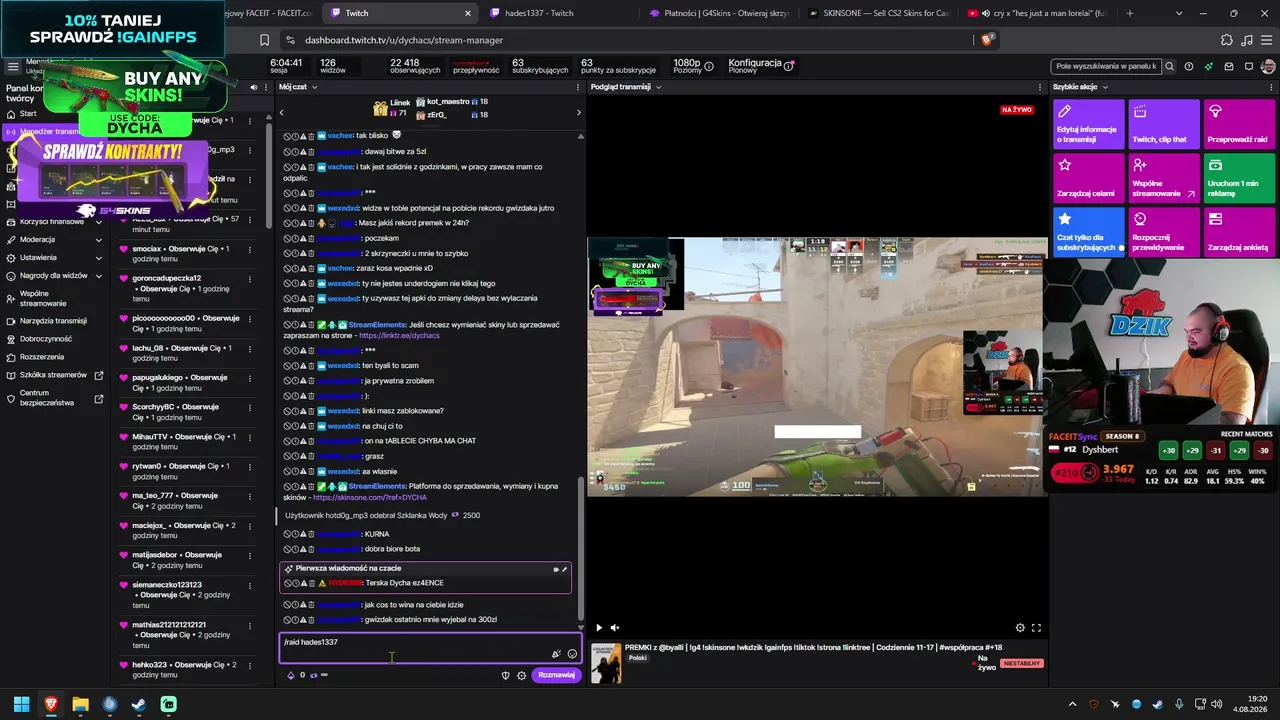Open Start in creator dashboard sidebar
Screen dimensions: 1280x720
click(28, 114)
